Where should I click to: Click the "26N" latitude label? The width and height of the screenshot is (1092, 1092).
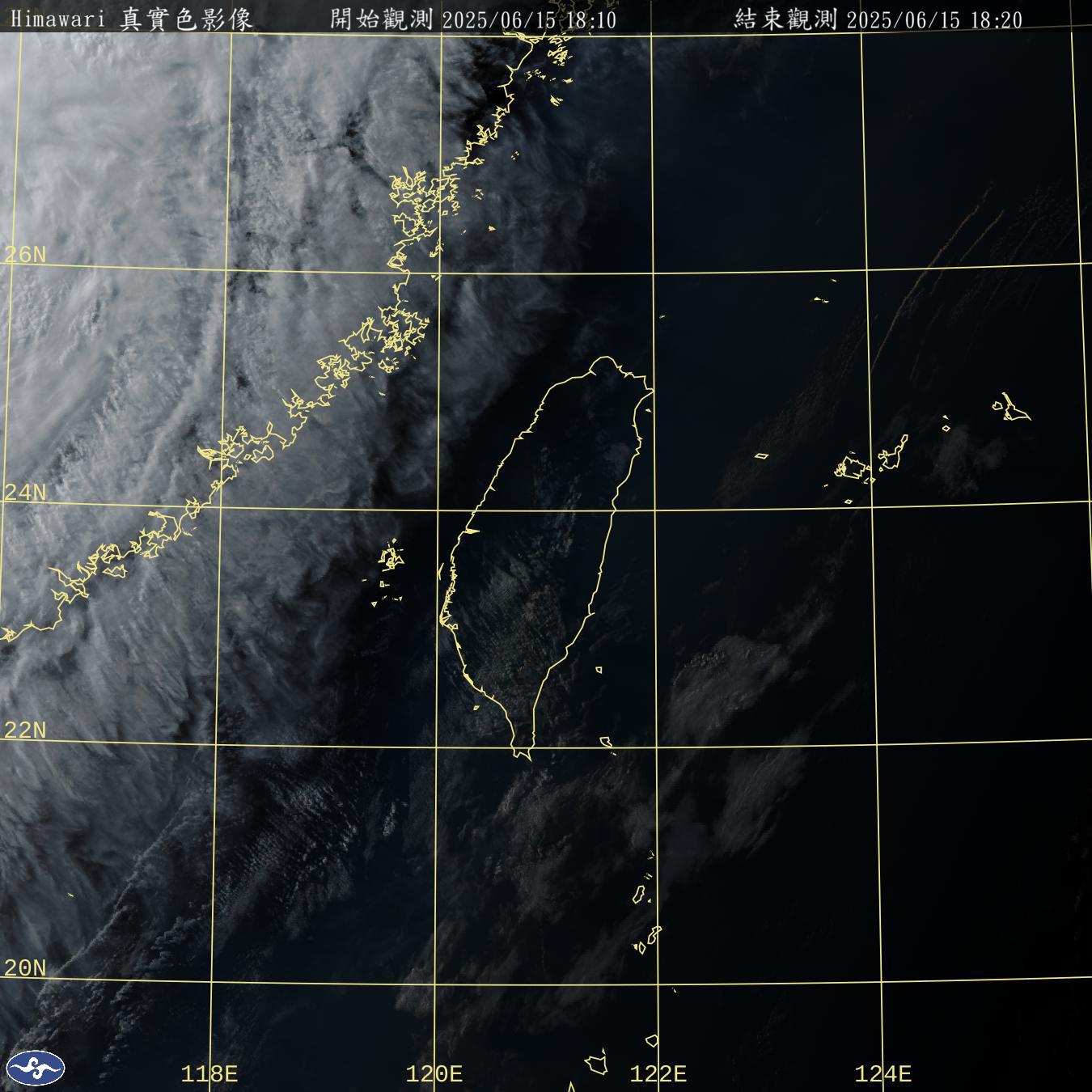25,255
